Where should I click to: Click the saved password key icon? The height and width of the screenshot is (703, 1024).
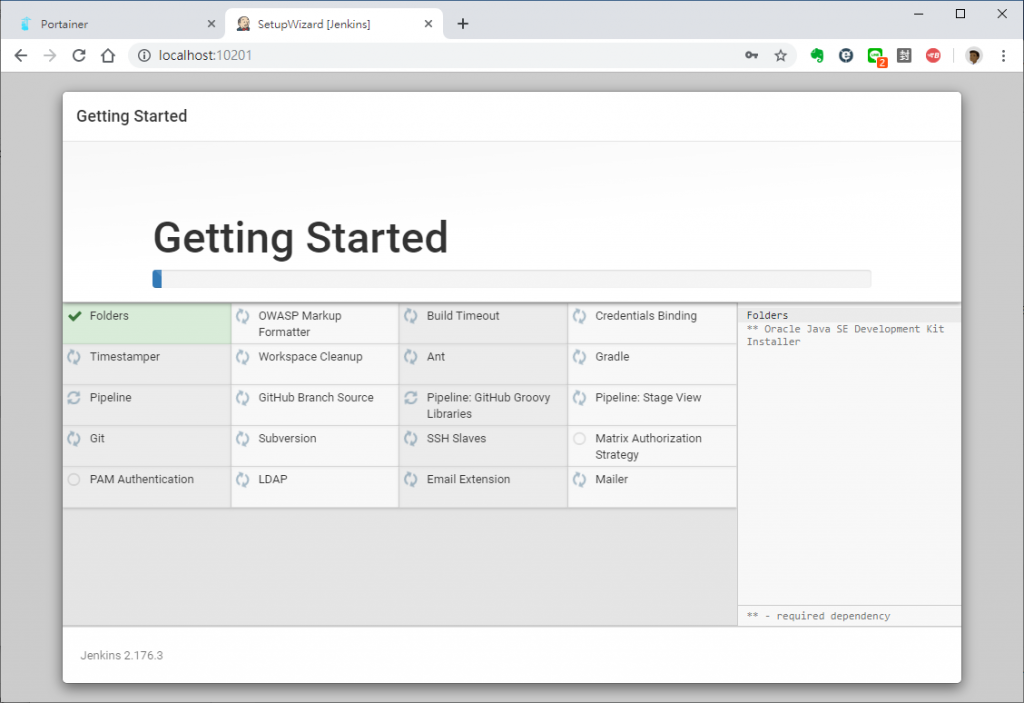(x=752, y=56)
